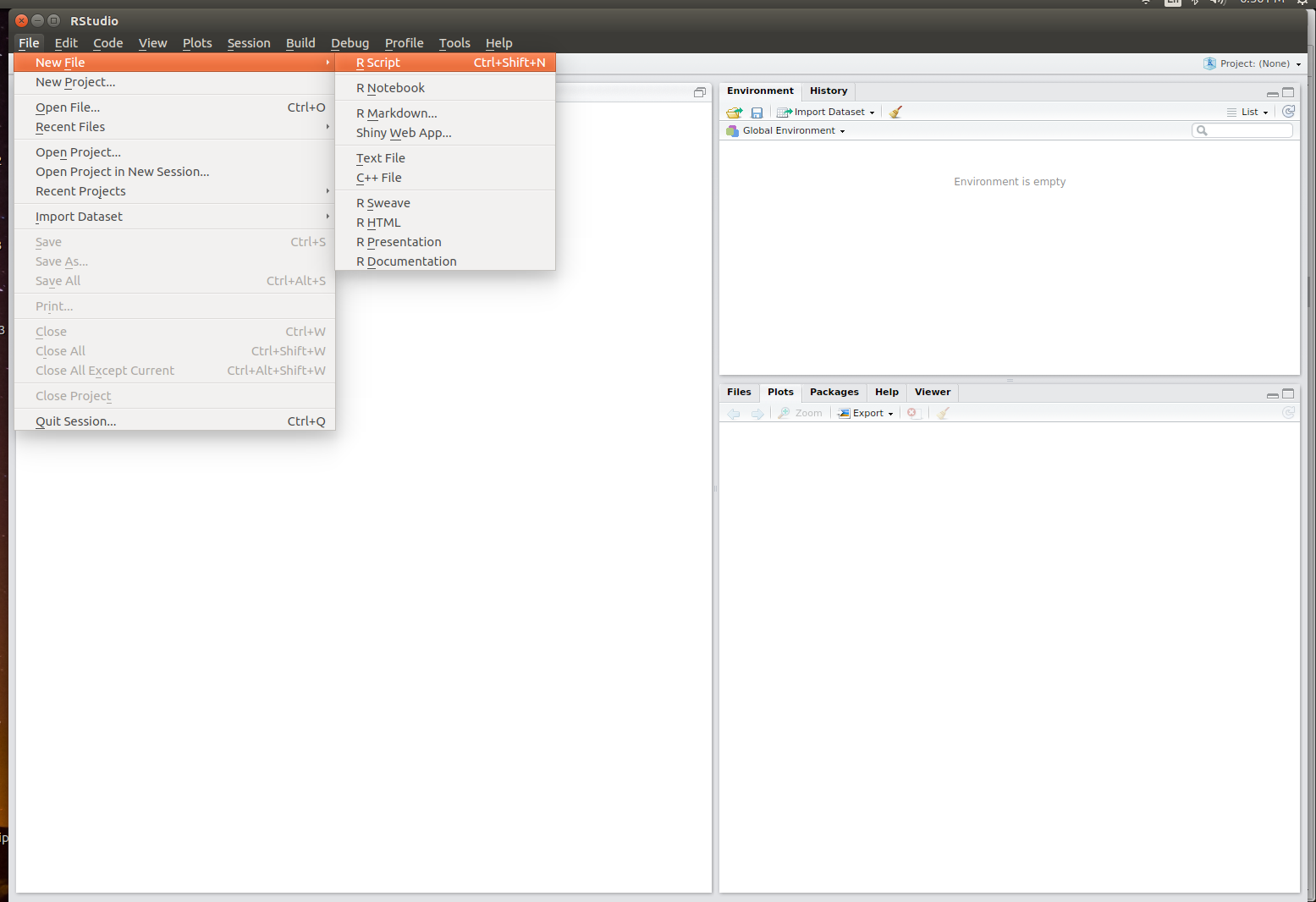Refresh the Environment pane
The image size is (1316, 902).
pos(1288,112)
